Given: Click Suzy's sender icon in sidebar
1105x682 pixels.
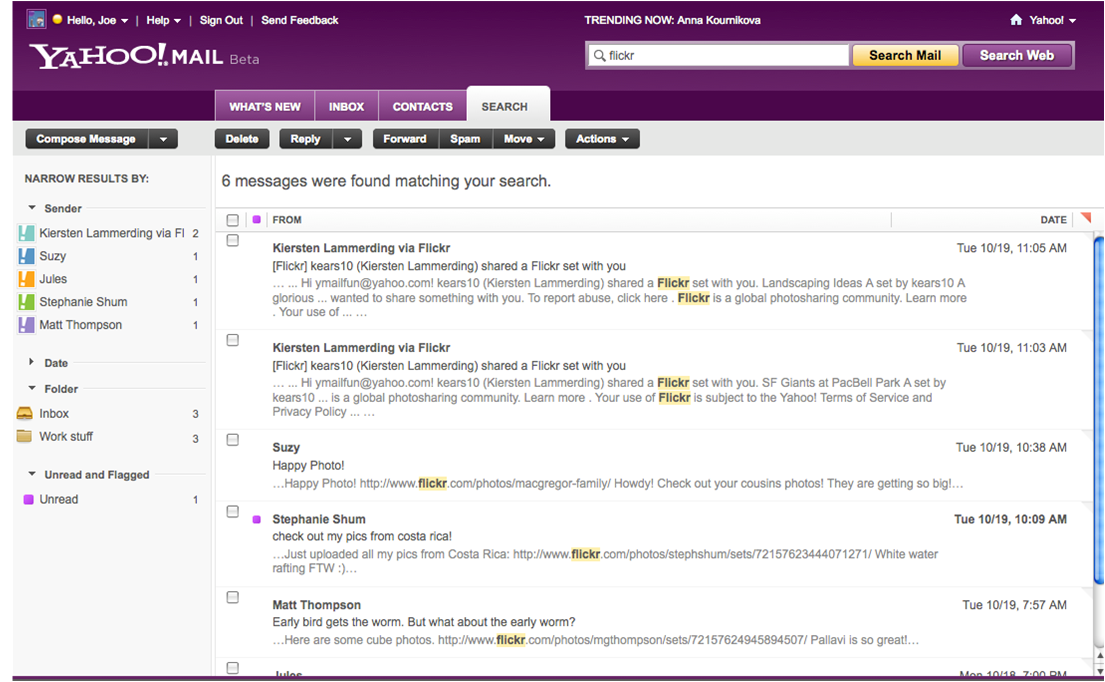Looking at the screenshot, I should [26, 256].
